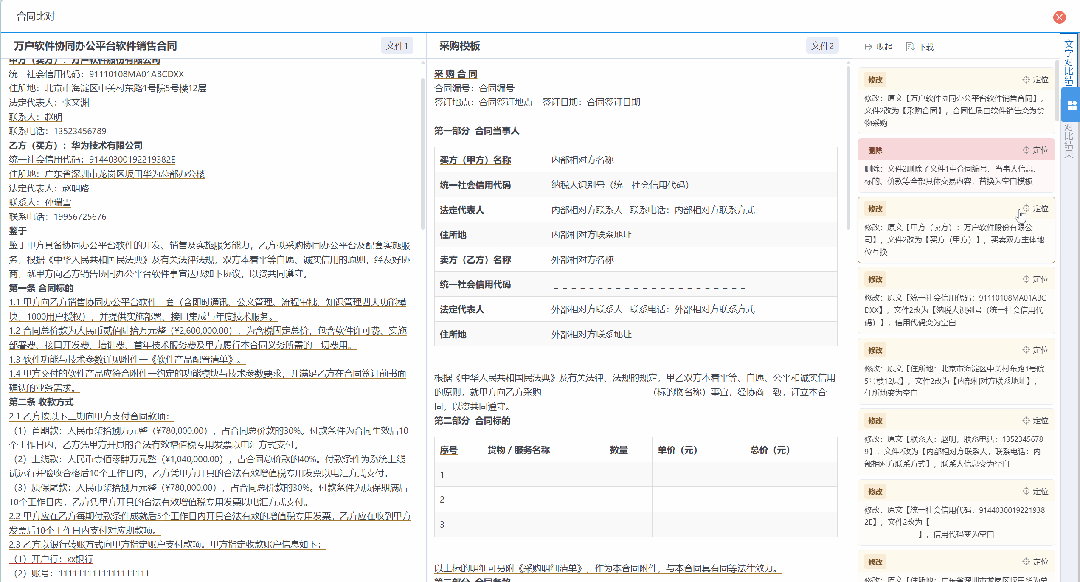This screenshot has height=582, width=1080.
Task: Click the 文件1 badge on the left document header
Action: tap(397, 46)
